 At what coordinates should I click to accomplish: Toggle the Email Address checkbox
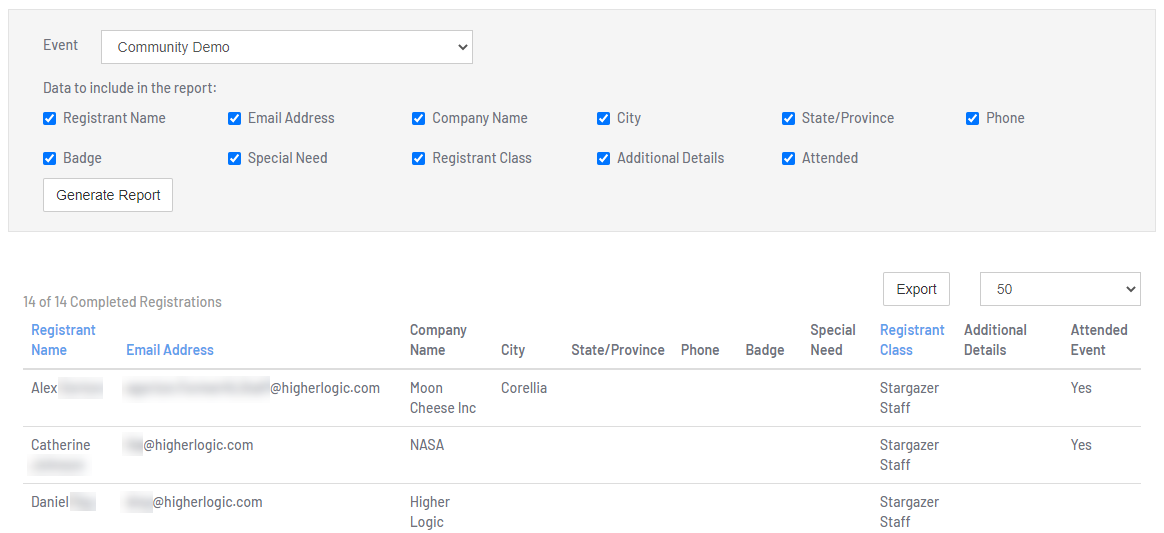[x=235, y=118]
